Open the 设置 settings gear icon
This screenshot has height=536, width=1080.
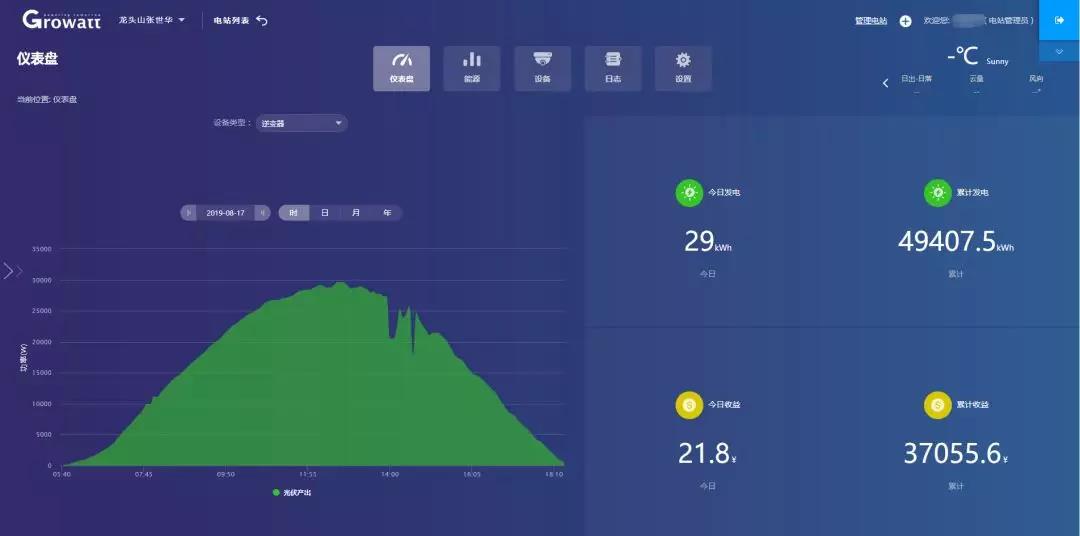coord(683,68)
